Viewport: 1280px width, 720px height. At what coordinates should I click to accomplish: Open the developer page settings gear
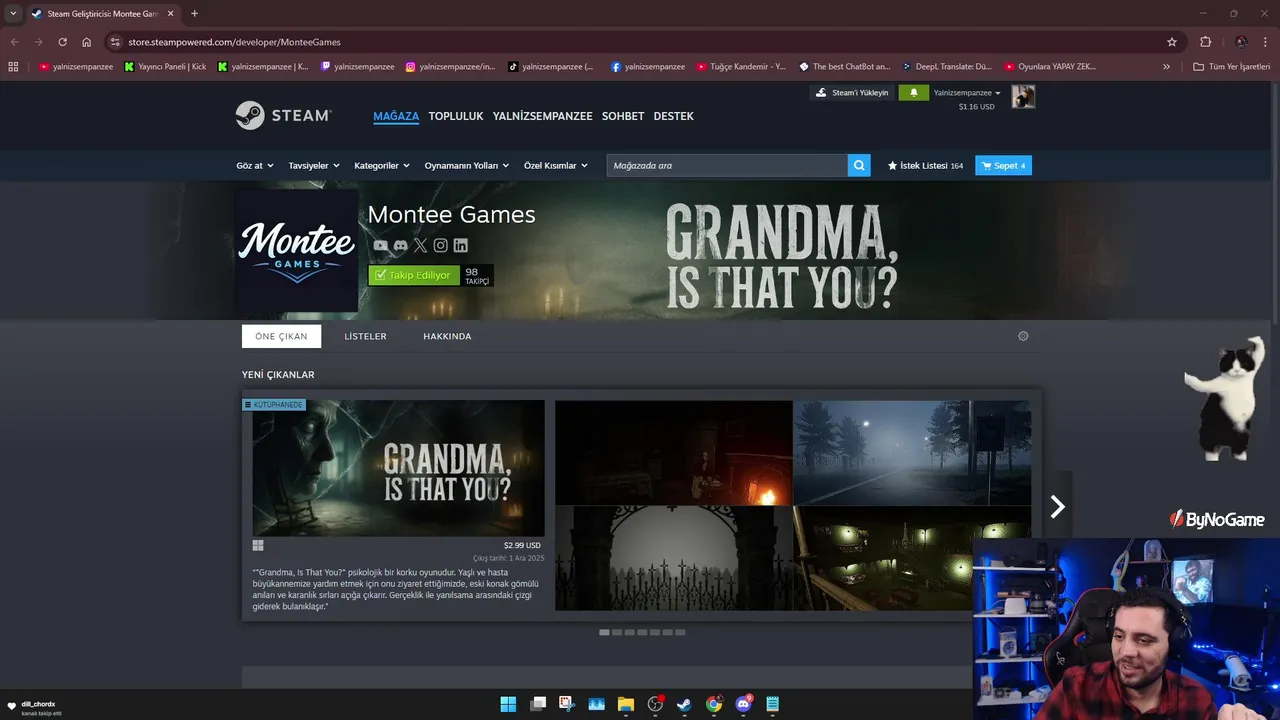coord(1023,336)
